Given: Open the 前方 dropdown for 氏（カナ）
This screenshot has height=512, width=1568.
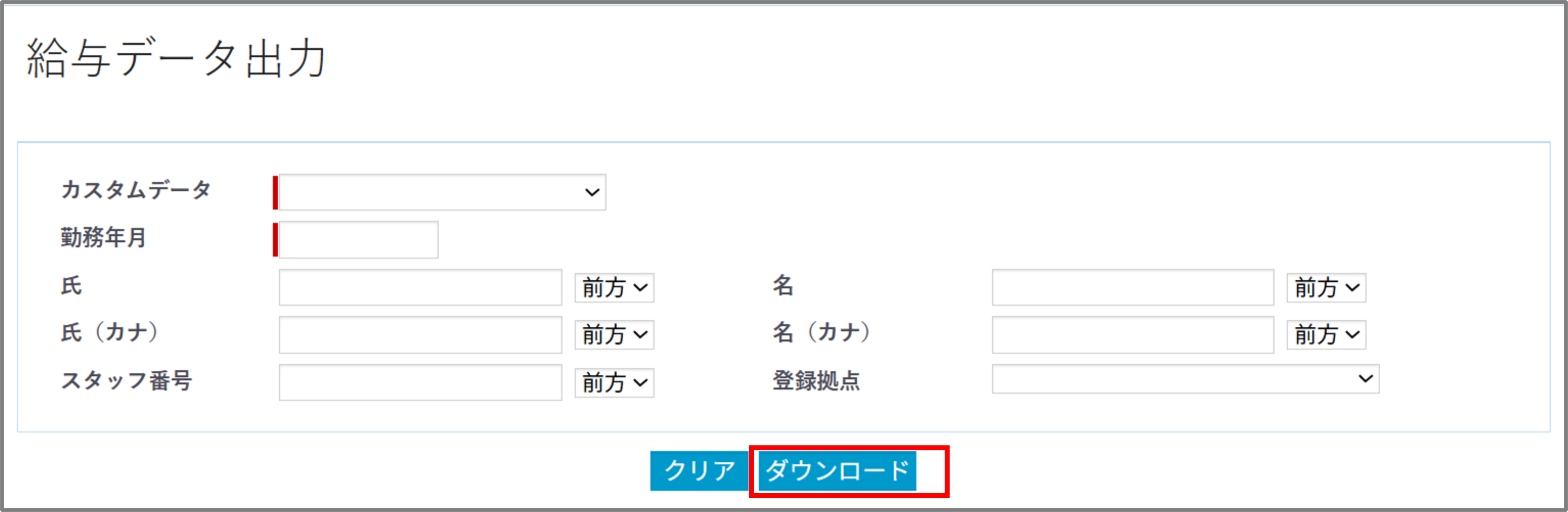Looking at the screenshot, I should coord(614,334).
